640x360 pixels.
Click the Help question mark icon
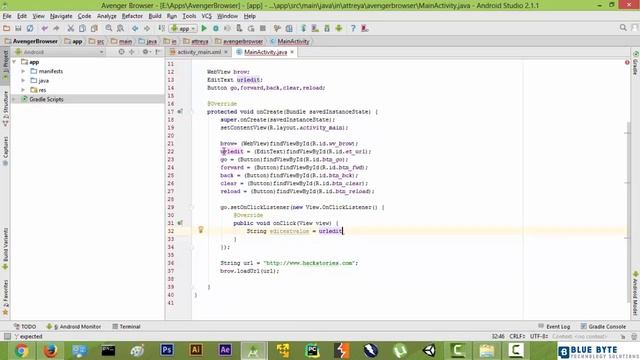click(x=353, y=28)
